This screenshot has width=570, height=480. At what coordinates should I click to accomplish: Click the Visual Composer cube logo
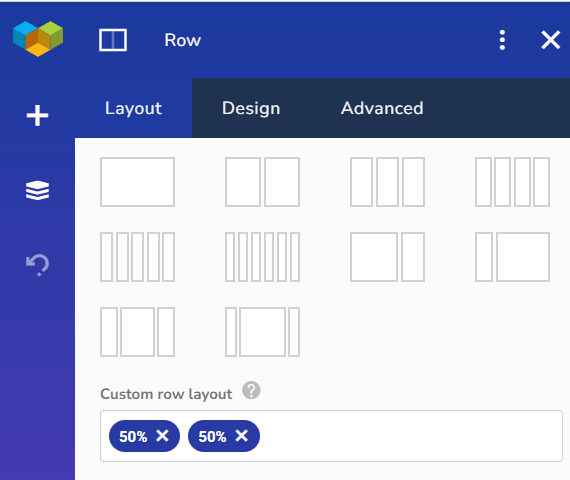click(38, 39)
